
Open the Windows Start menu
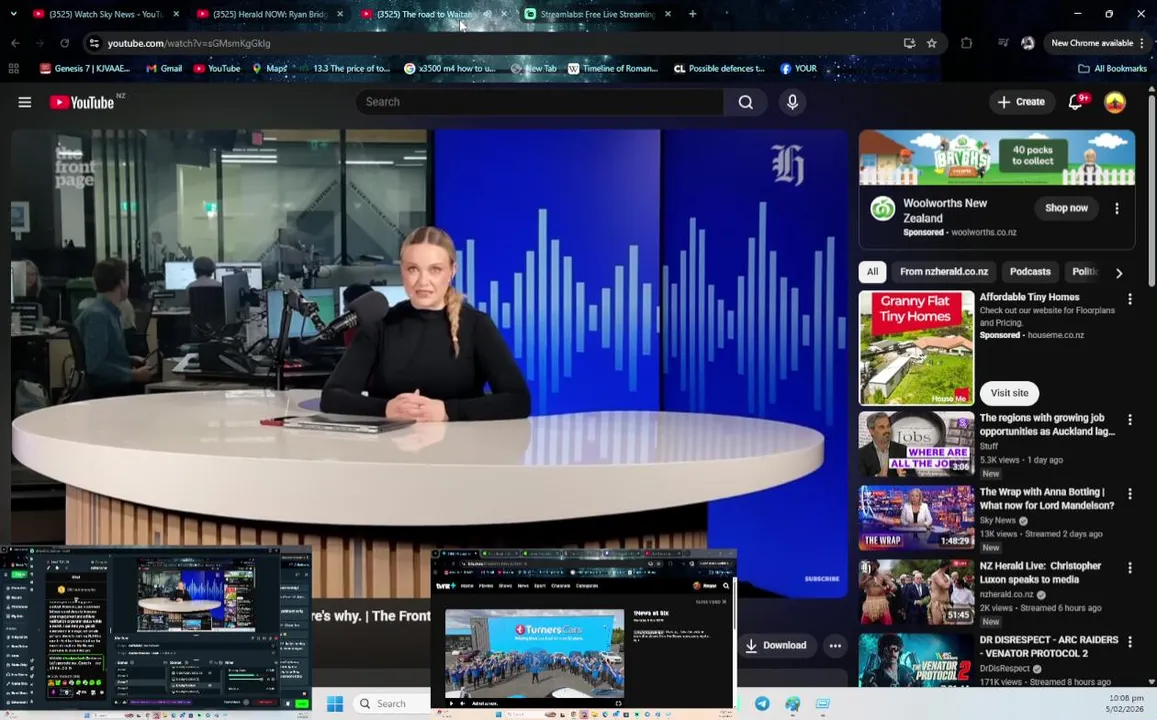[335, 704]
